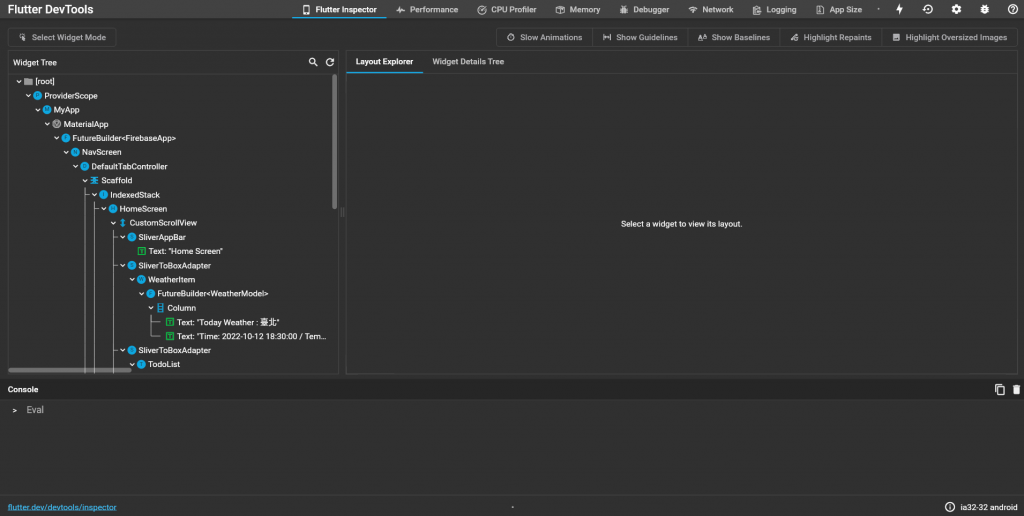The height and width of the screenshot is (516, 1024).
Task: Switch to the Memory tab
Action: [578, 10]
